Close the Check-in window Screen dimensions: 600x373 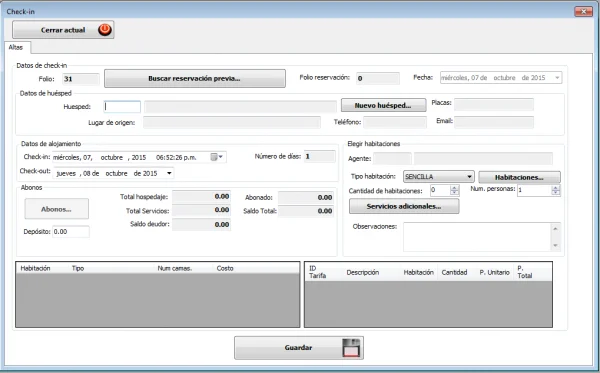click(x=583, y=11)
